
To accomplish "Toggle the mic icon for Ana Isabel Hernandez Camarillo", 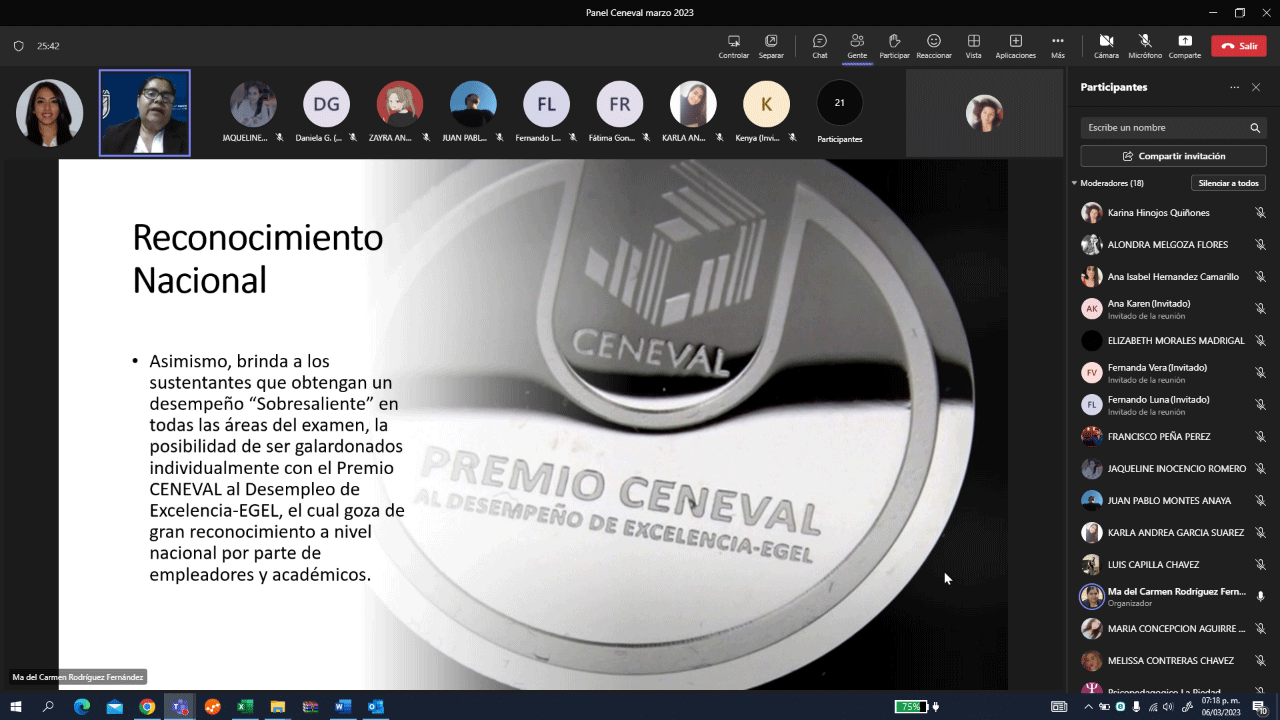I will [x=1260, y=277].
